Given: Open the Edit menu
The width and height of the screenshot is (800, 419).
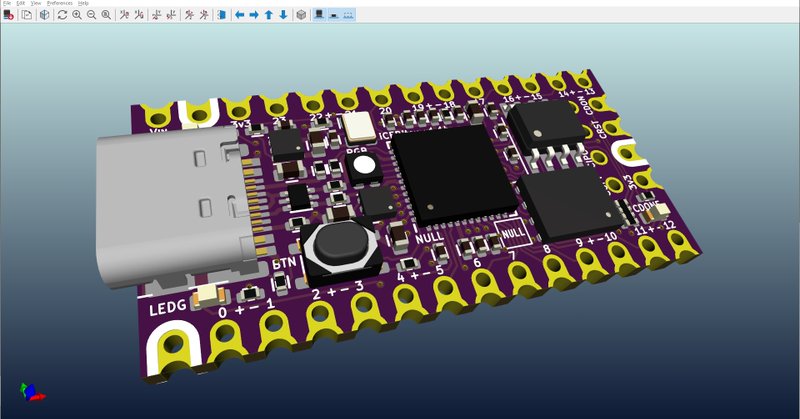Looking at the screenshot, I should [20, 3].
